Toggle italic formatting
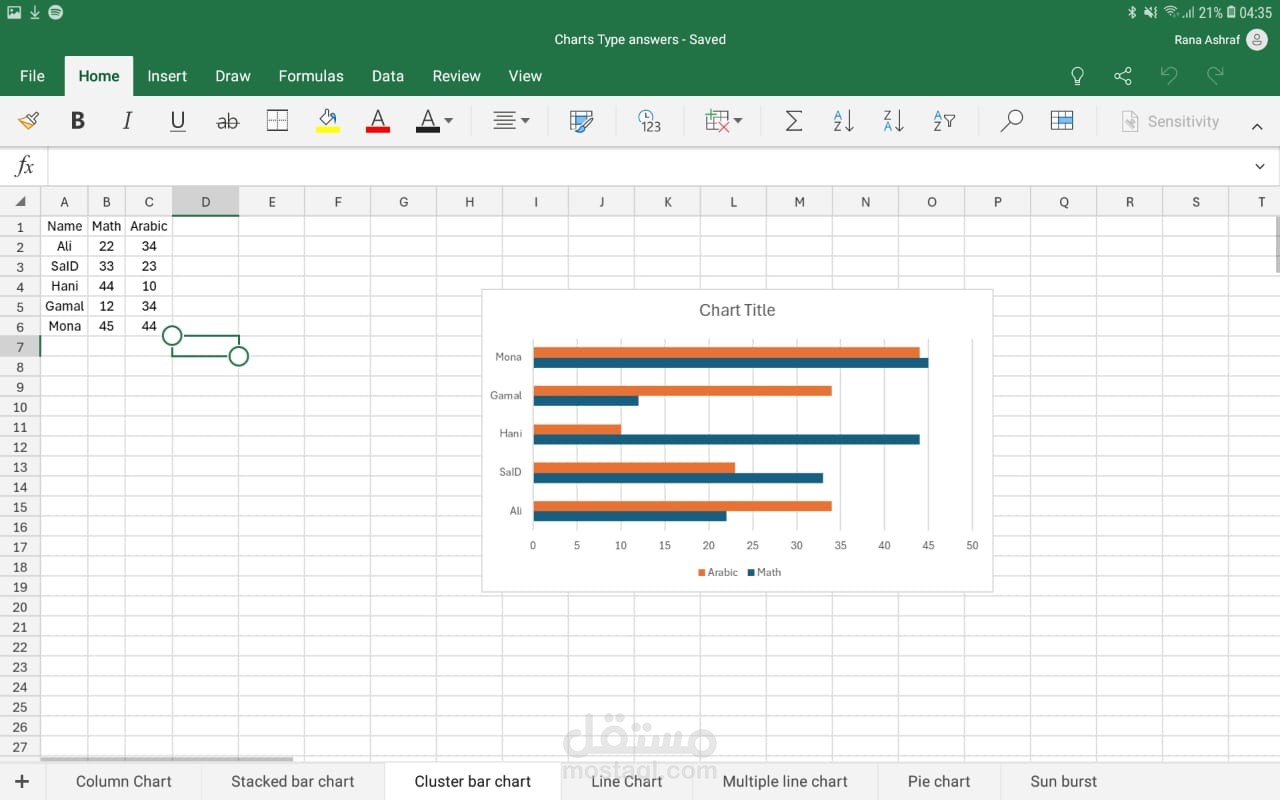Screen dimensions: 1280x800 click(x=127, y=121)
